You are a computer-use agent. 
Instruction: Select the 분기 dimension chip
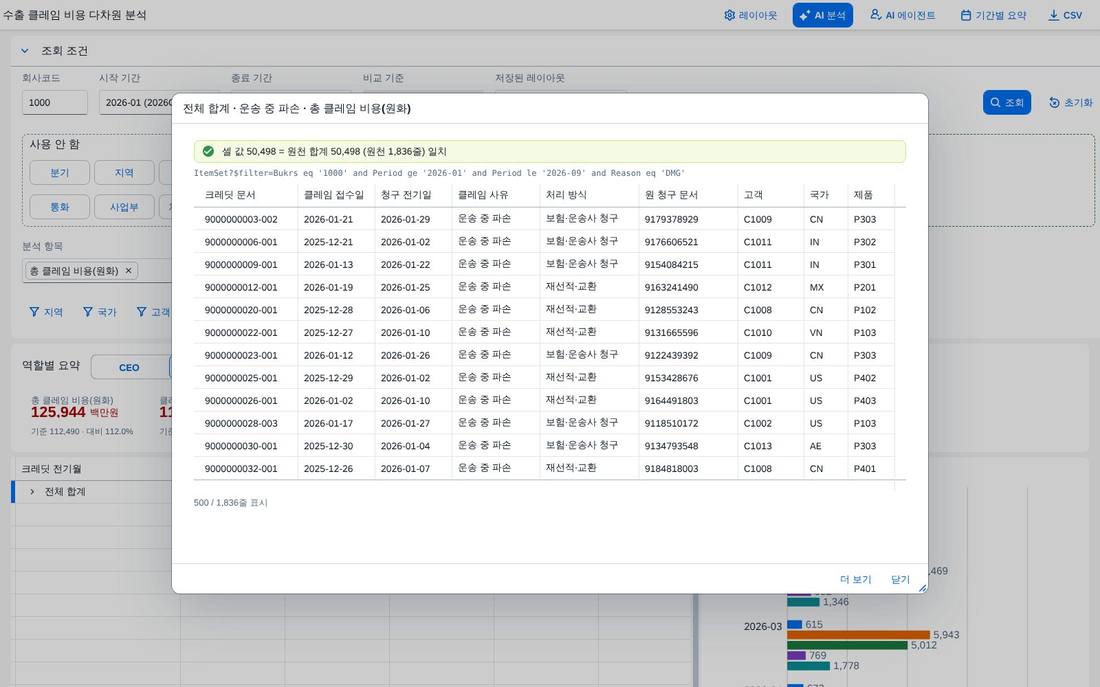tap(60, 173)
